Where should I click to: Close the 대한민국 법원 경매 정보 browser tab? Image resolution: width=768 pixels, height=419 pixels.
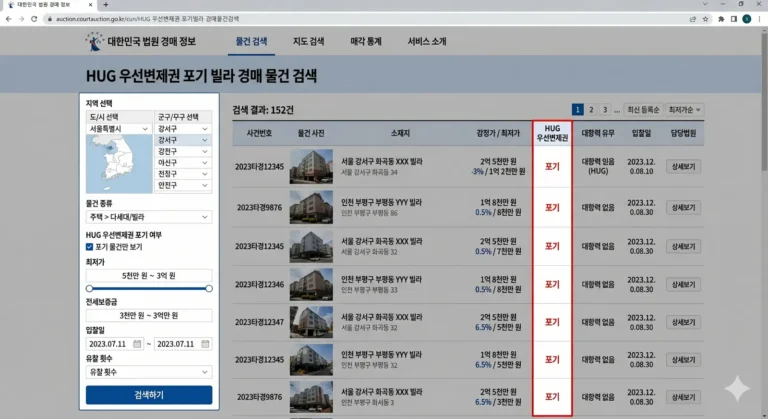point(91,5)
